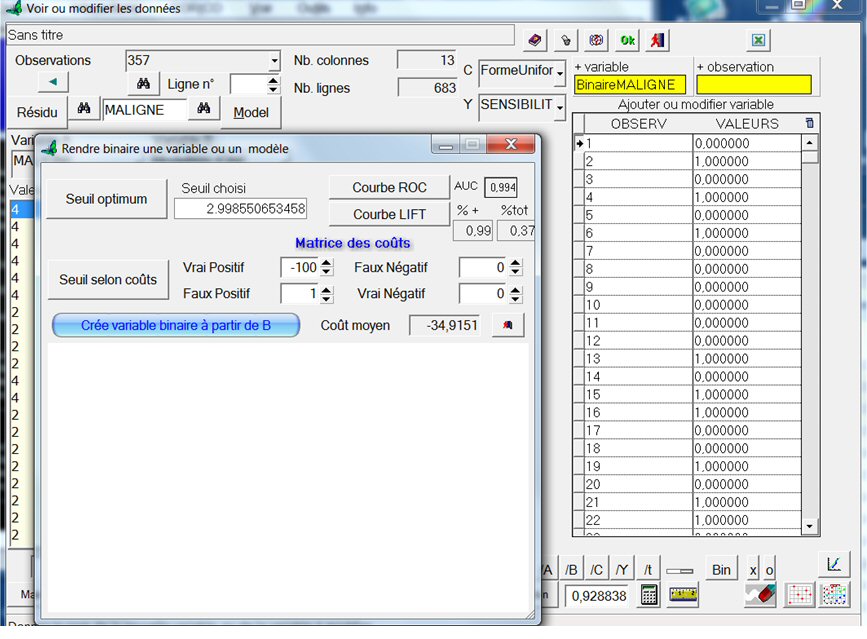
Task: Open the Observations dropdown showing 357
Action: [274, 61]
